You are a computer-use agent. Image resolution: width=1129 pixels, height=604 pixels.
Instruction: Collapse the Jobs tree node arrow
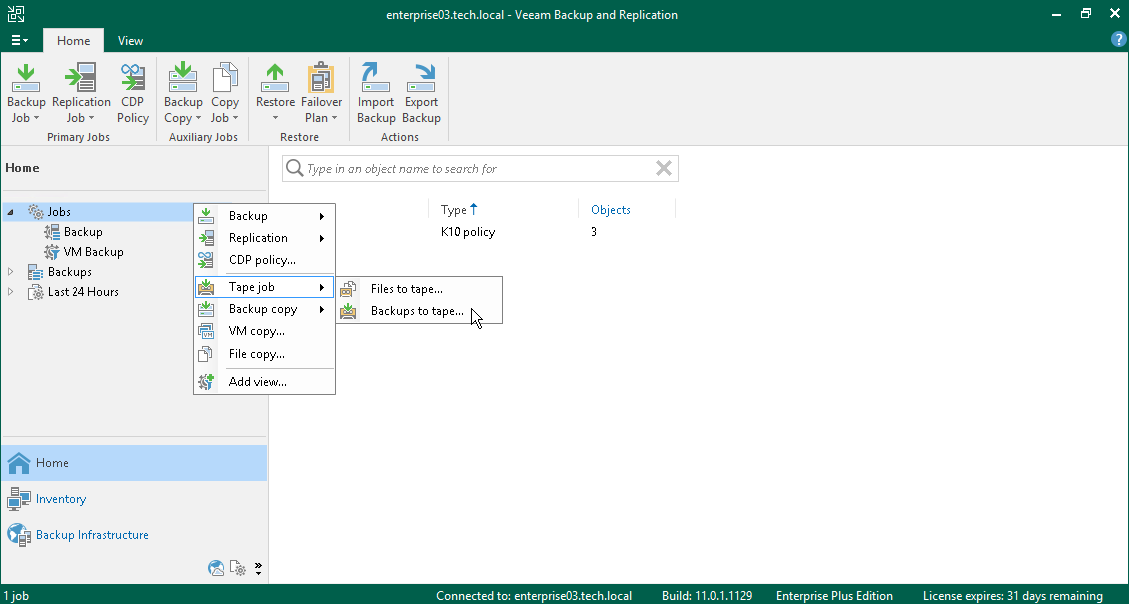10,212
